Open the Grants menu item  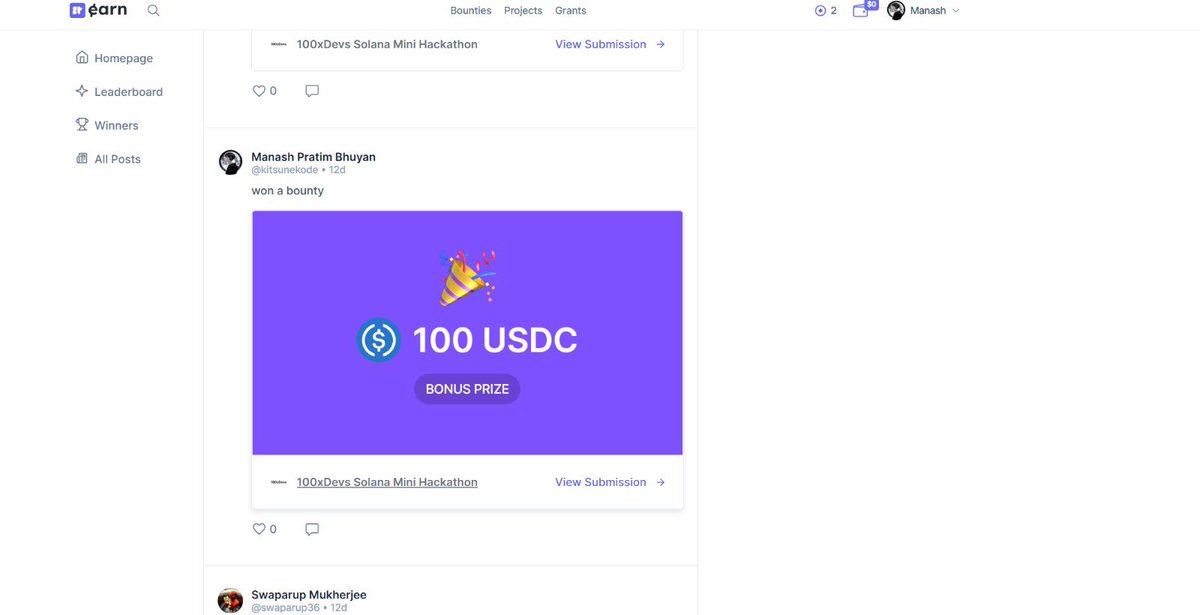pos(571,10)
